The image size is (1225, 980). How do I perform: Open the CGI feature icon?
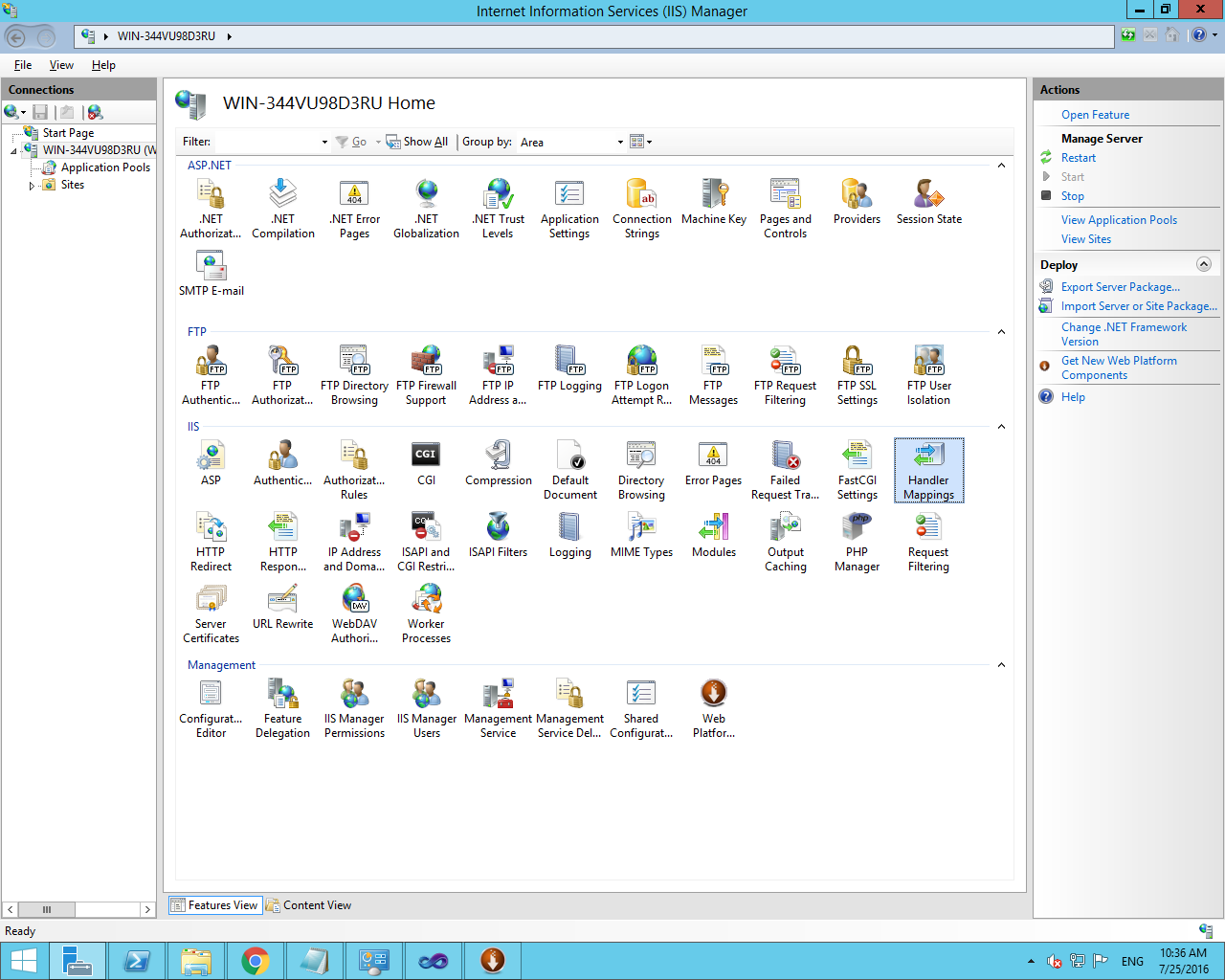(x=426, y=463)
